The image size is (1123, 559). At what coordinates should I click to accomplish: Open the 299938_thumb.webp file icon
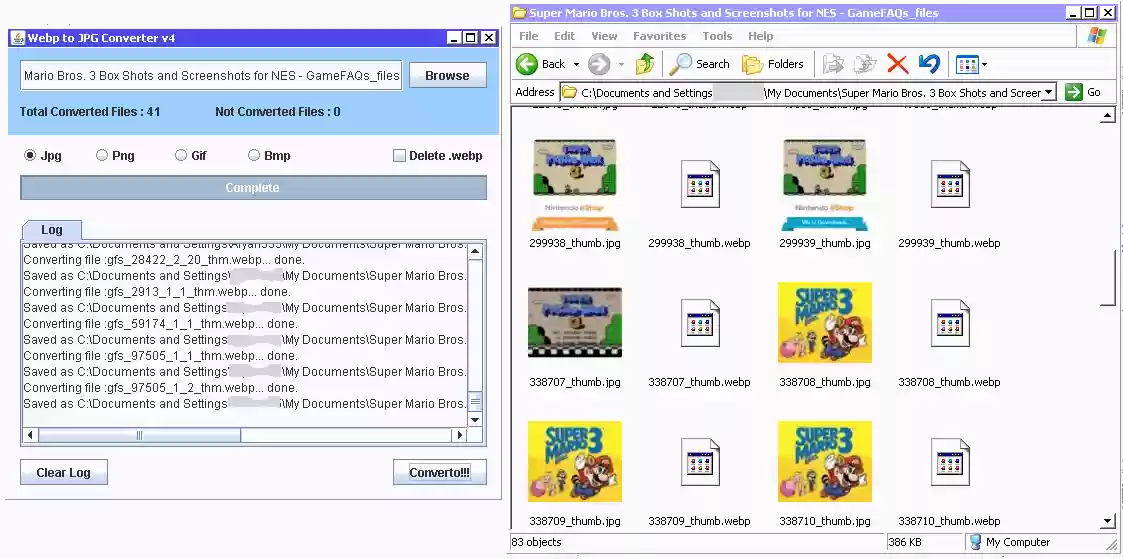[699, 185]
